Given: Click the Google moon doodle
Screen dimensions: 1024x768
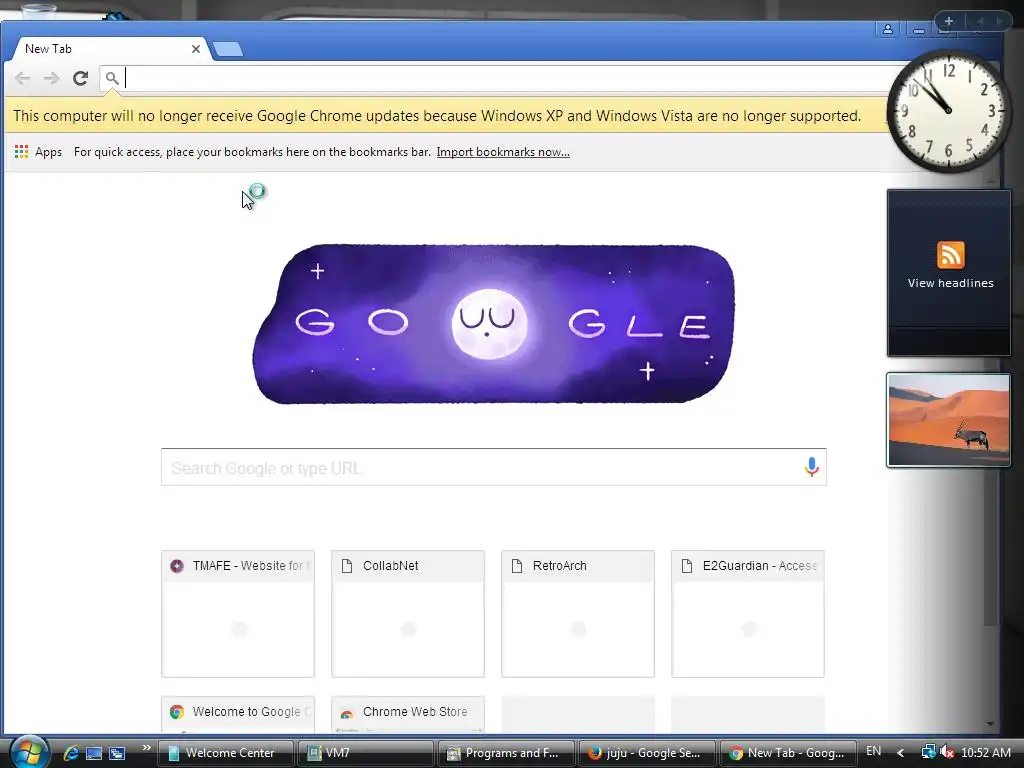Looking at the screenshot, I should tap(493, 324).
